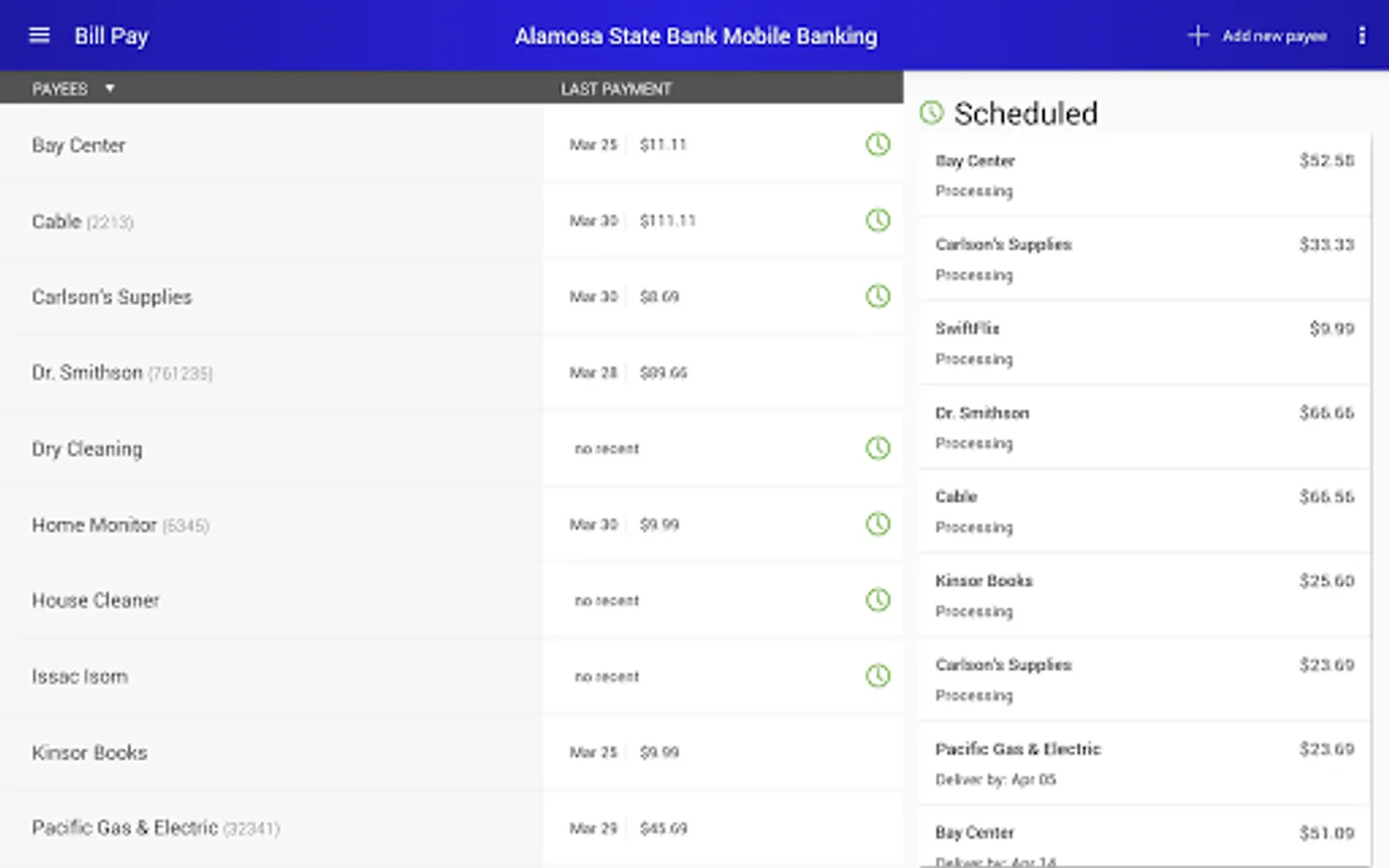Click the Add new payee label
Screen dimensions: 1389x868
1274,36
